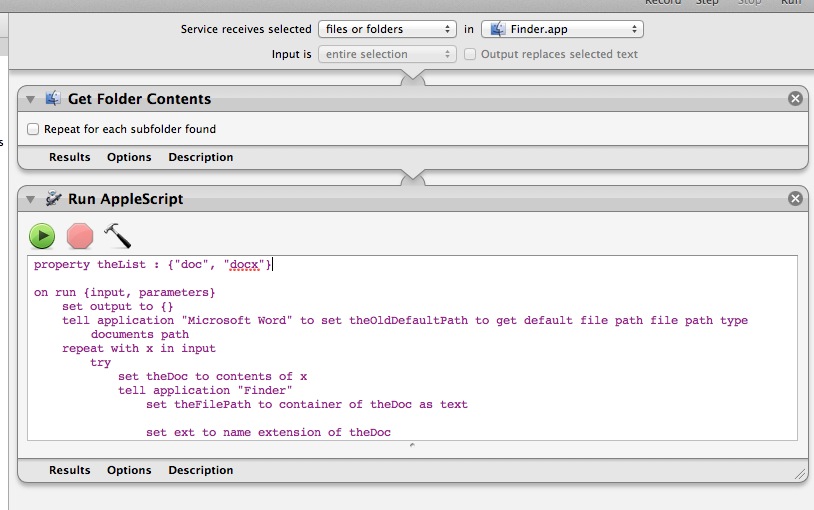Click 'set ext to name extension' line
Image resolution: width=814 pixels, height=510 pixels.
[268, 433]
